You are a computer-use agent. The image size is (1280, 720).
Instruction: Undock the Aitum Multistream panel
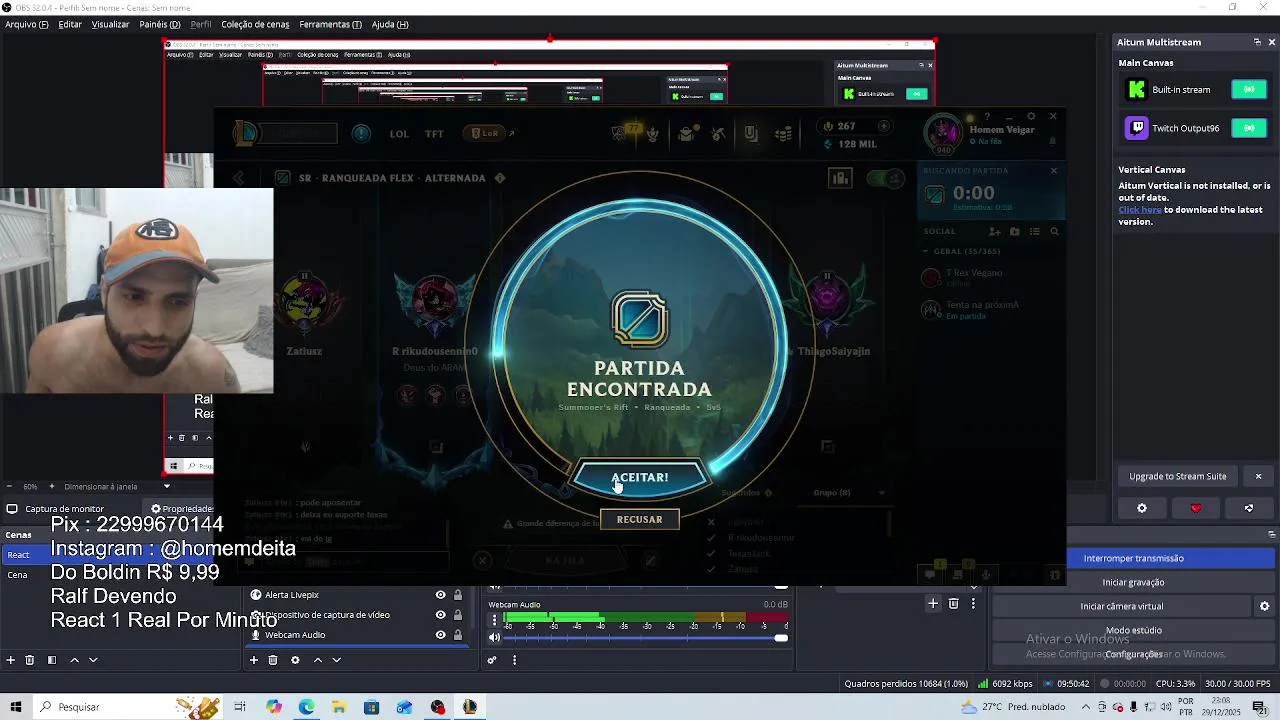pos(1257,42)
